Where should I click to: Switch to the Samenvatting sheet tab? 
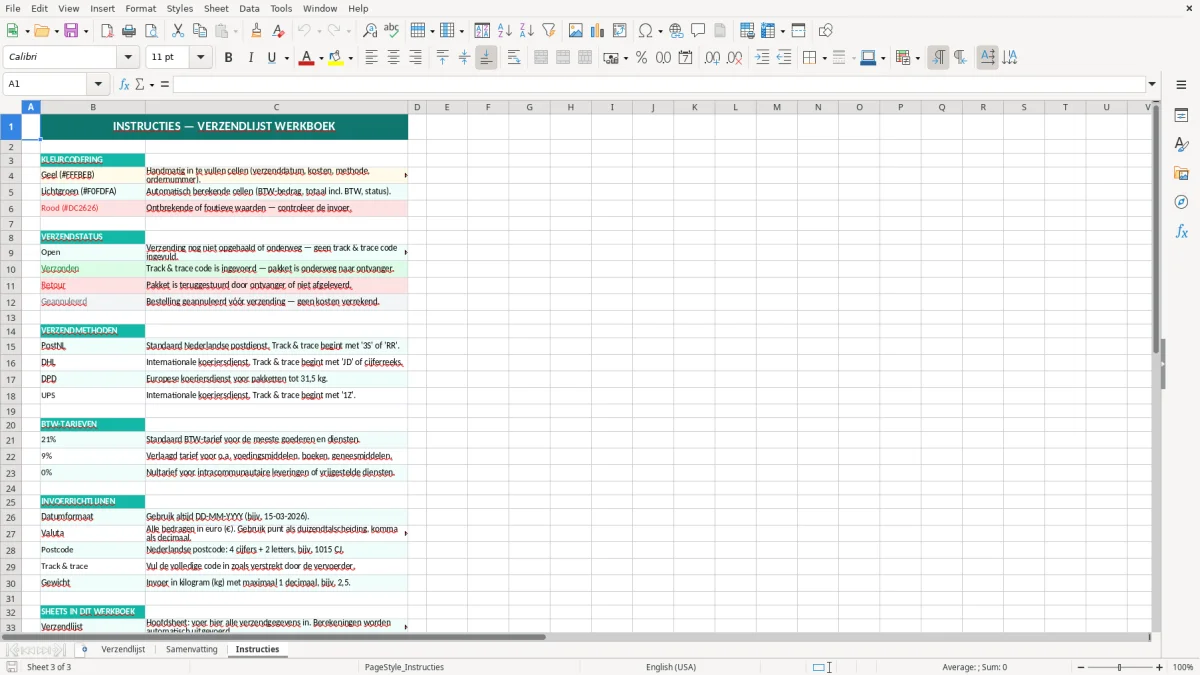click(191, 649)
